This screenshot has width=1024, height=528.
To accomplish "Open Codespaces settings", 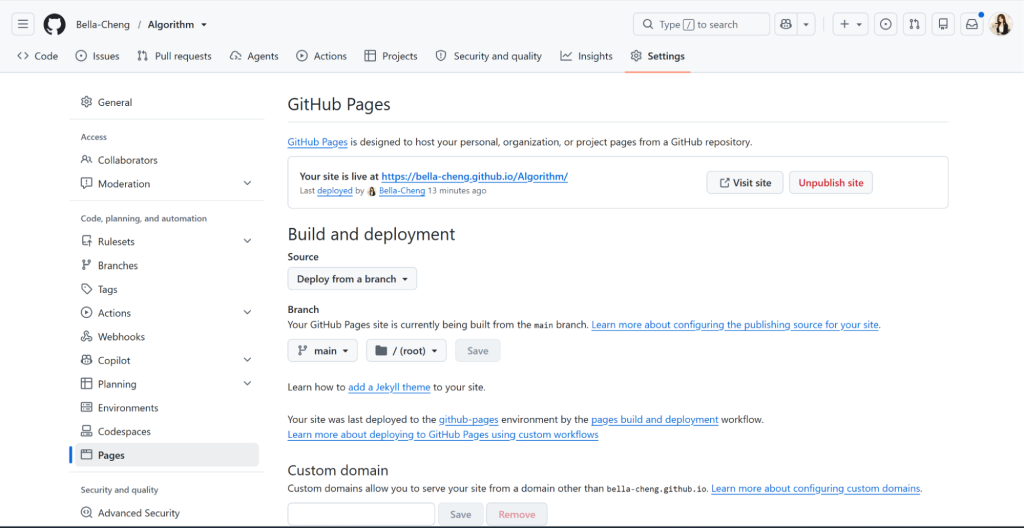I will tap(167, 431).
